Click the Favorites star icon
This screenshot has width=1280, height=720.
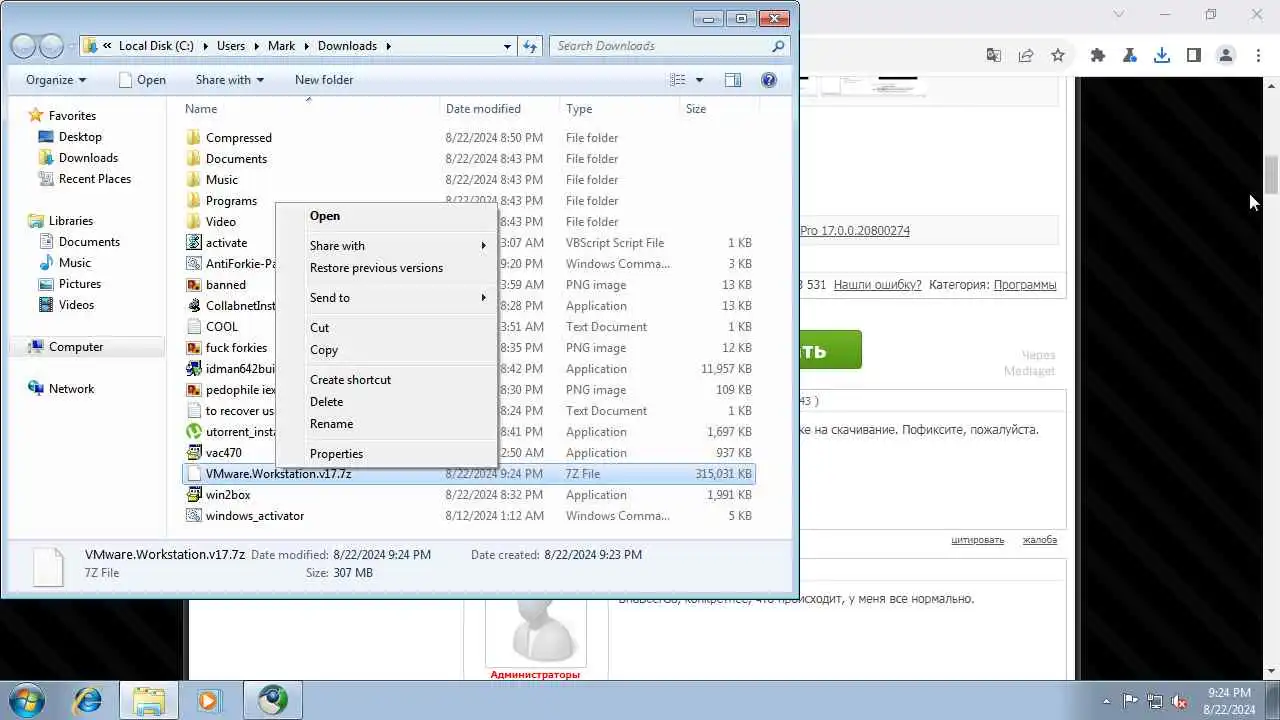tap(35, 116)
